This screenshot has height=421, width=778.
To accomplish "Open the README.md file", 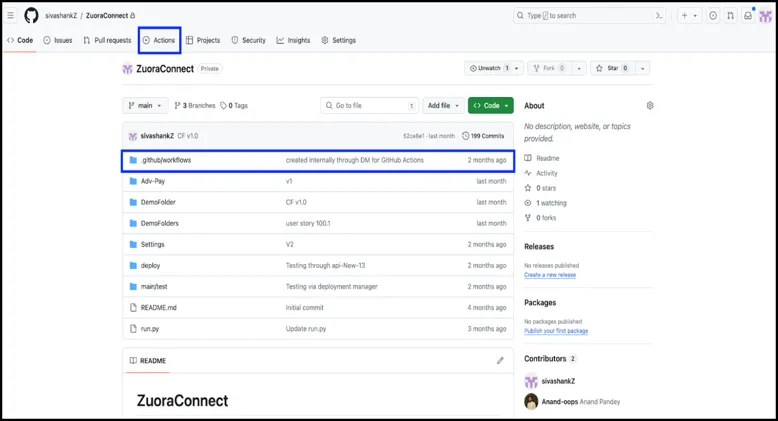I will (x=158, y=307).
